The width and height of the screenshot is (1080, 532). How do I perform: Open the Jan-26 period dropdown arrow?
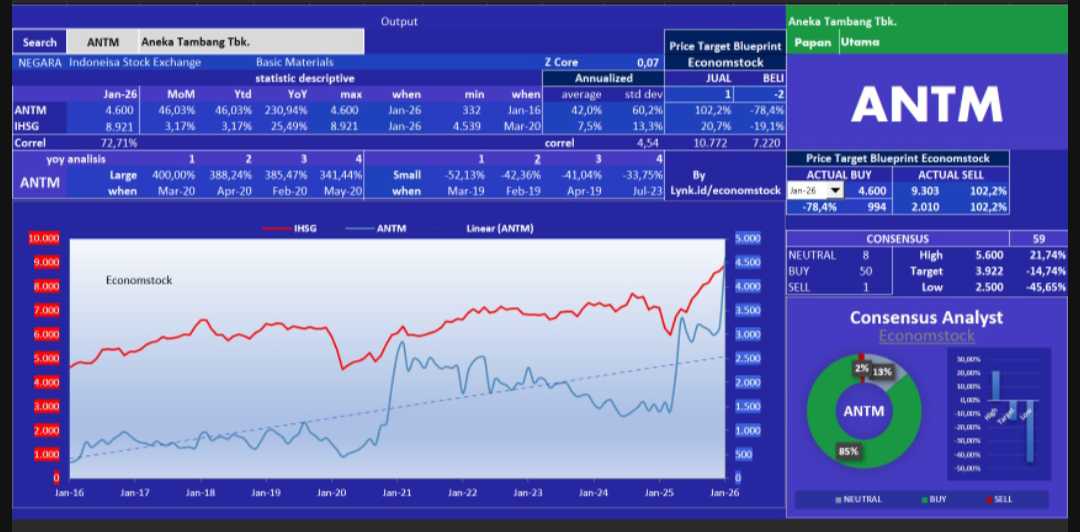coord(835,191)
